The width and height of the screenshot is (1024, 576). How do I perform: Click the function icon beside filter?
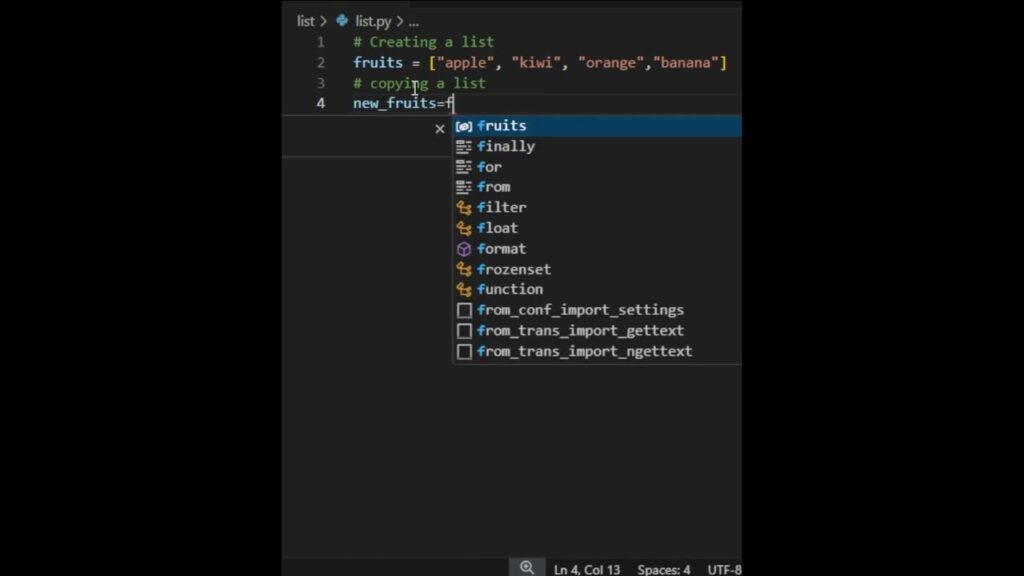(464, 207)
